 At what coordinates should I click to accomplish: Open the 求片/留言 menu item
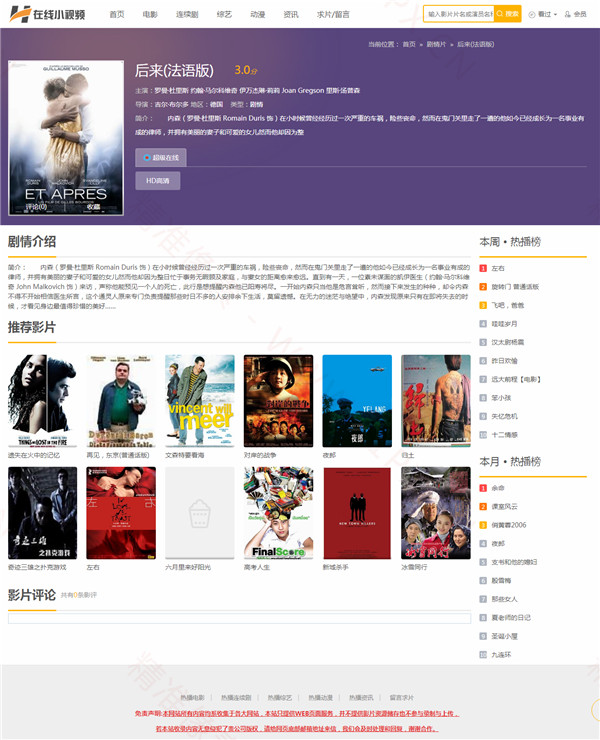(333, 15)
